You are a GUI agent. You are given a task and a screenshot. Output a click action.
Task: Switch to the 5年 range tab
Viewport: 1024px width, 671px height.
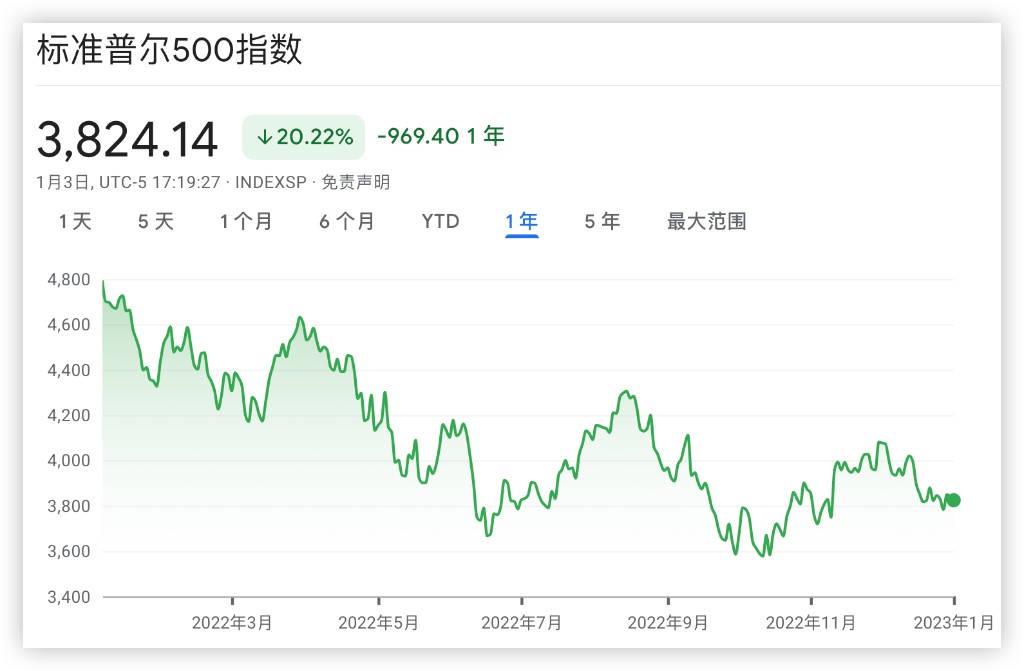point(602,221)
